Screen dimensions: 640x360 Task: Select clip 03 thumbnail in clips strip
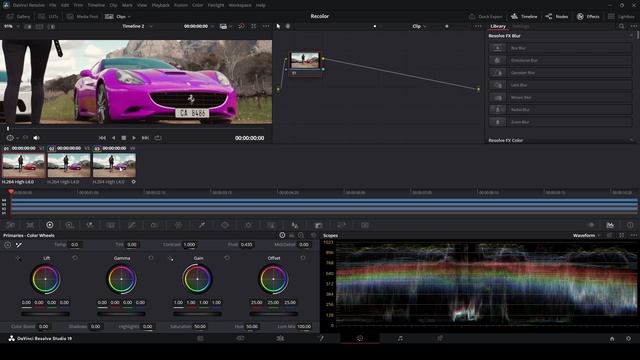[x=114, y=165]
